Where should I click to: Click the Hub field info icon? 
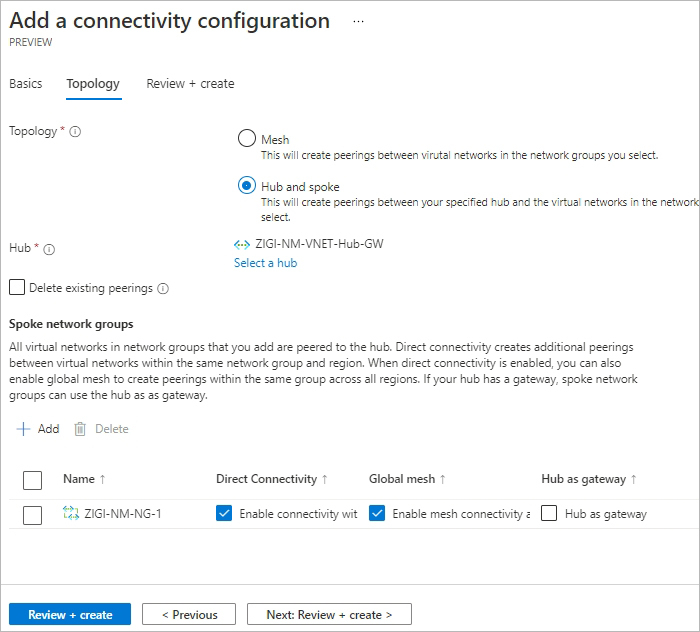click(49, 249)
